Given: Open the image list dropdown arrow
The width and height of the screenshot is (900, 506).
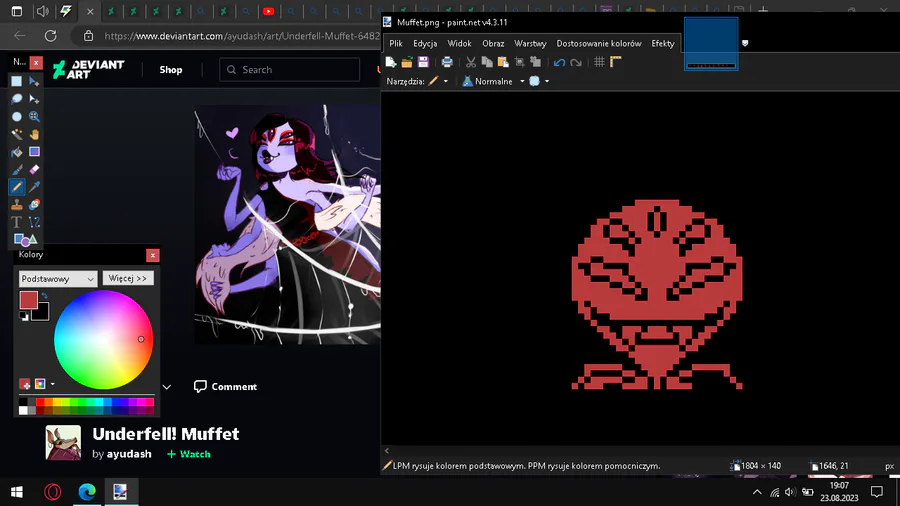Looking at the screenshot, I should (x=745, y=43).
